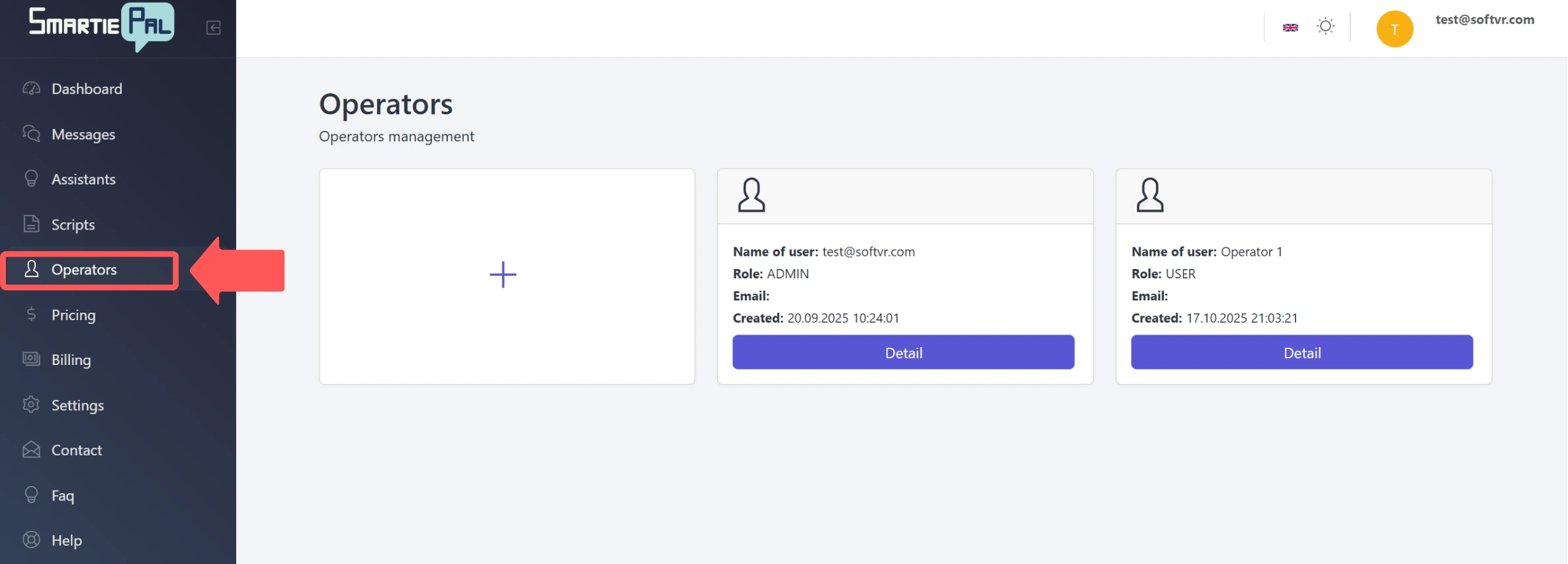
Task: Click the Scripts document icon
Action: click(x=31, y=224)
